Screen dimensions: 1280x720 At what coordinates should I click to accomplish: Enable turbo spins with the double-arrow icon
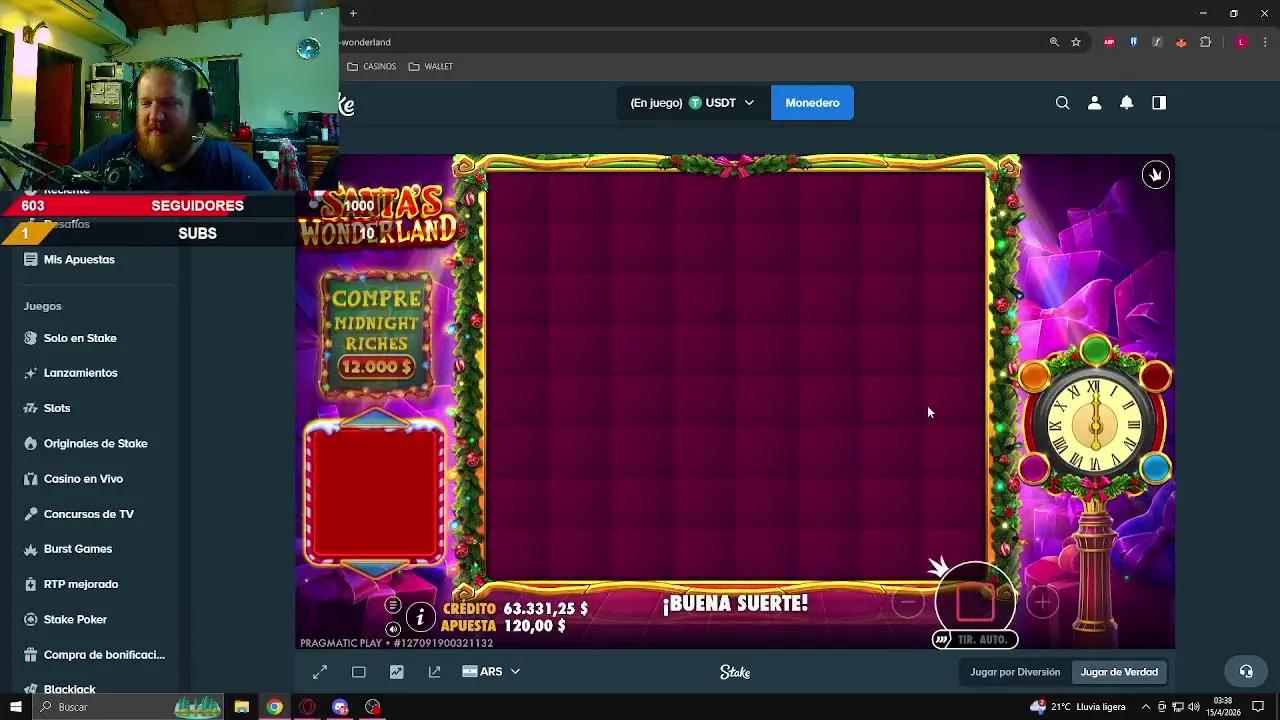[941, 638]
